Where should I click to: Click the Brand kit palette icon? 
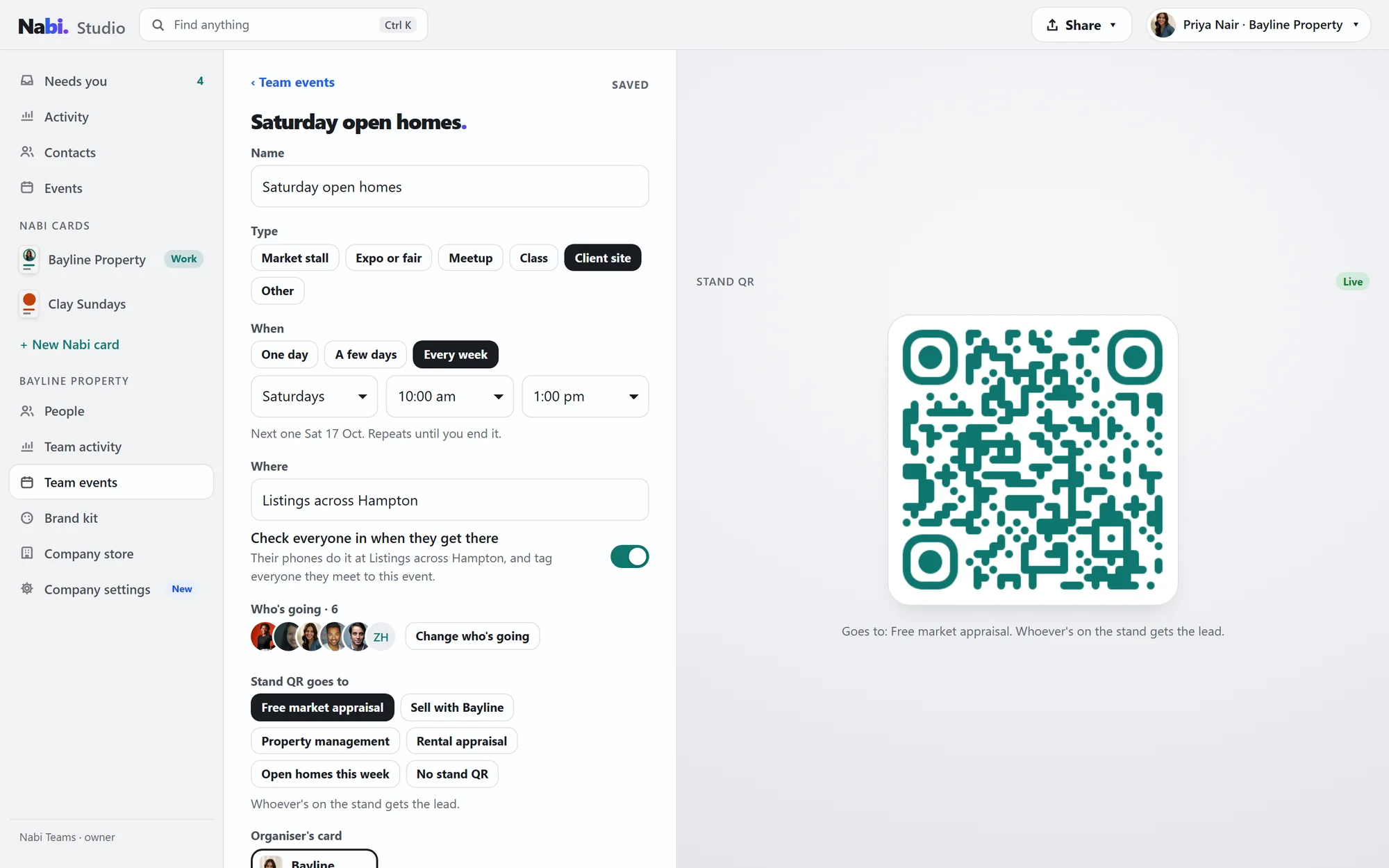27,518
